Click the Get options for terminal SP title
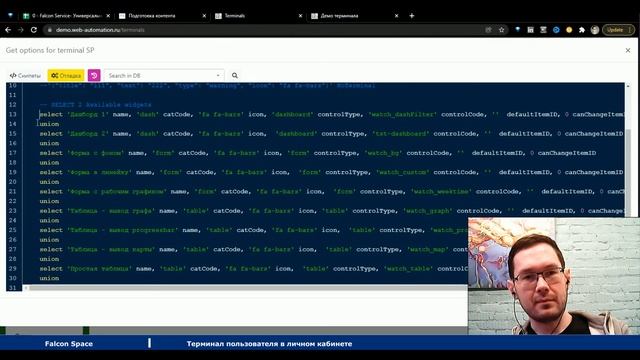This screenshot has height=360, width=640. [x=50, y=50]
